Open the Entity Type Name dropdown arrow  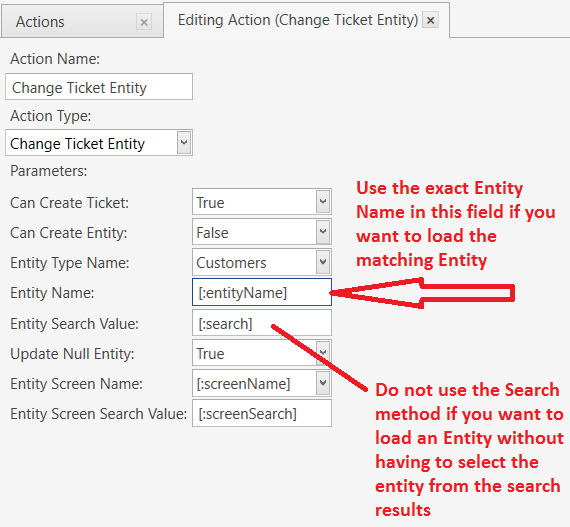(323, 262)
